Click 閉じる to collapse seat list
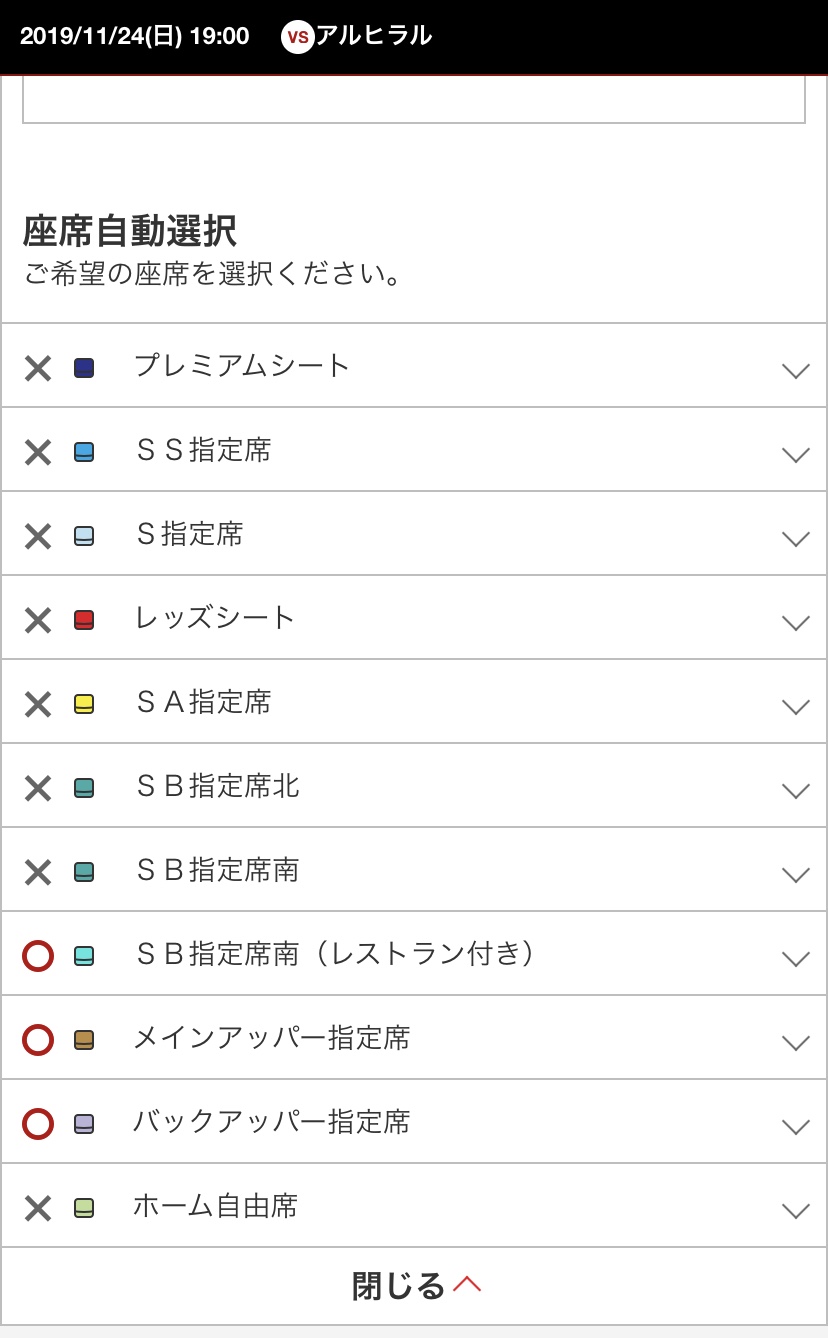The image size is (828, 1338). tap(414, 1286)
